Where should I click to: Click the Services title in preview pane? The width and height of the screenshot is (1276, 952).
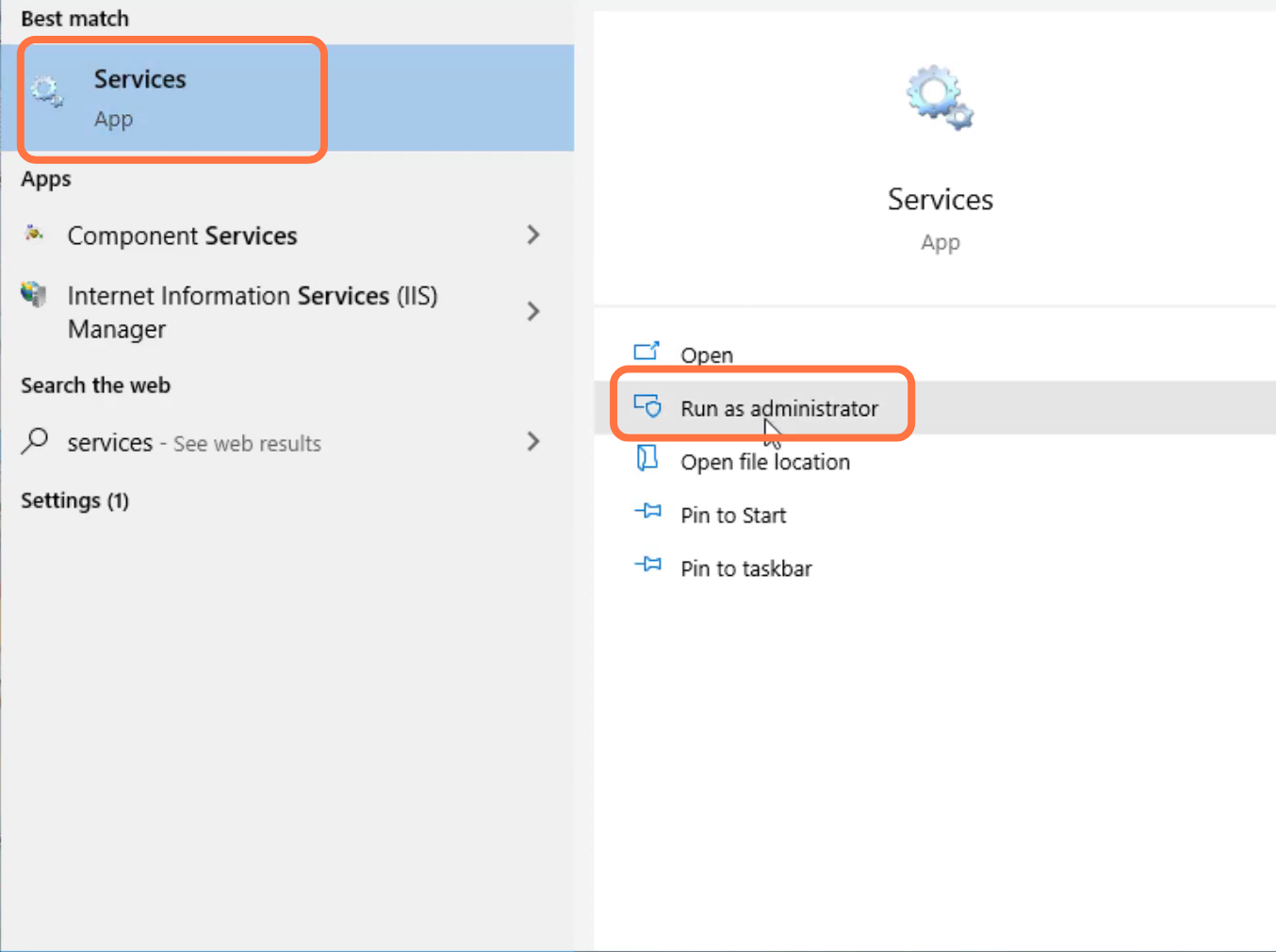coord(941,200)
